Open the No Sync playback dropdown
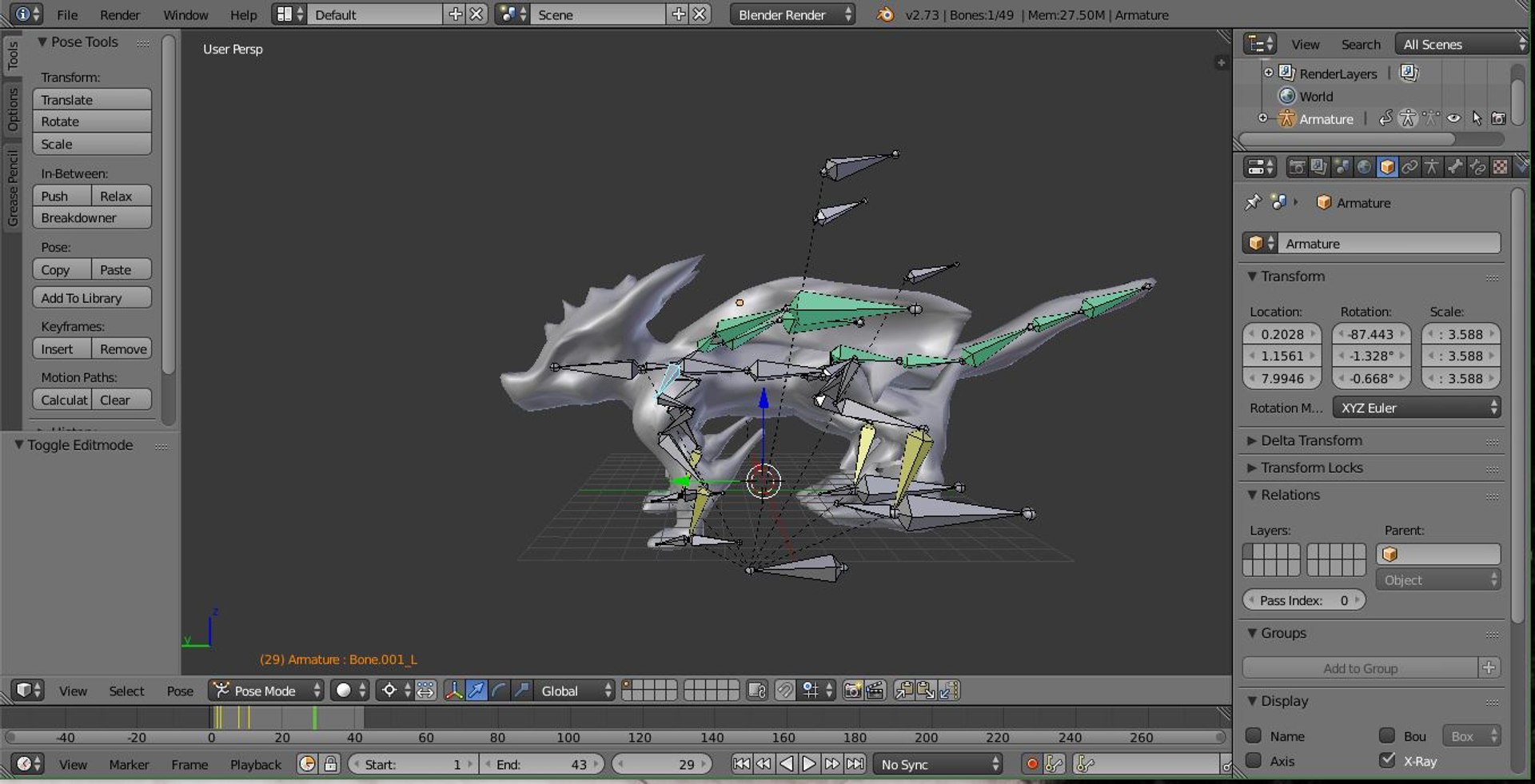 coord(939,764)
